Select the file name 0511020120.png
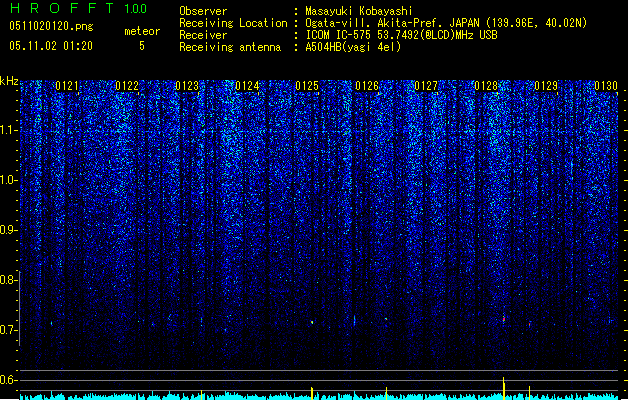629x400 pixels. point(51,26)
